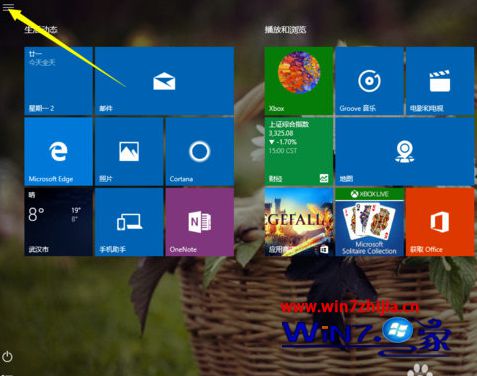Open the Store tile showing Siegefall
The image size is (477, 376).
click(x=299, y=222)
